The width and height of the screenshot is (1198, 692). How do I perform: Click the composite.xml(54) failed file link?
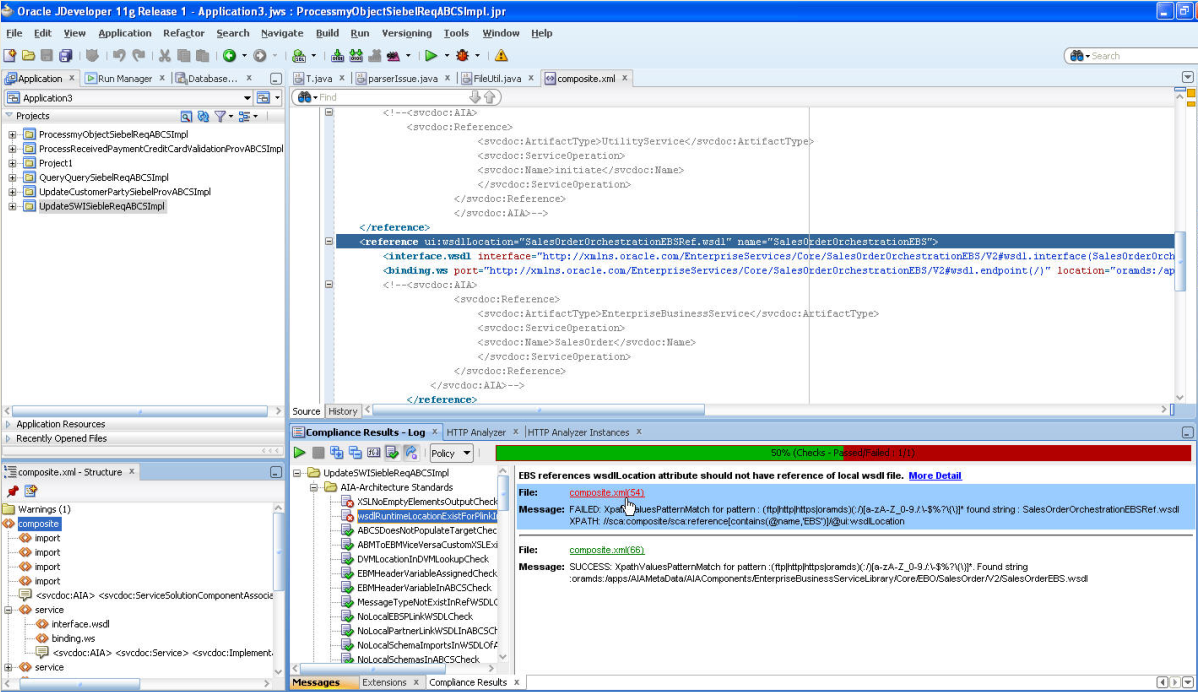click(606, 493)
